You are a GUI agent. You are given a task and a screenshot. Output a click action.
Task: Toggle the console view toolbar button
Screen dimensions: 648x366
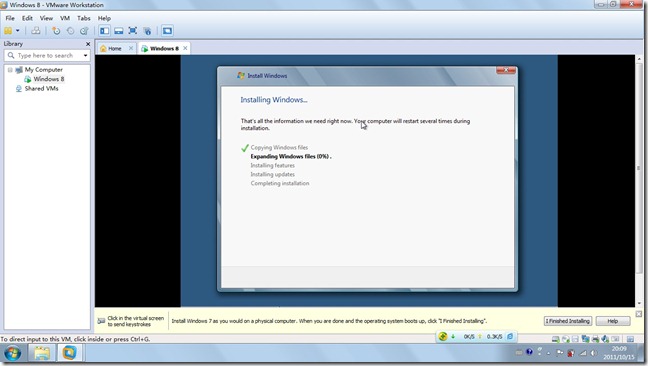pos(167,31)
